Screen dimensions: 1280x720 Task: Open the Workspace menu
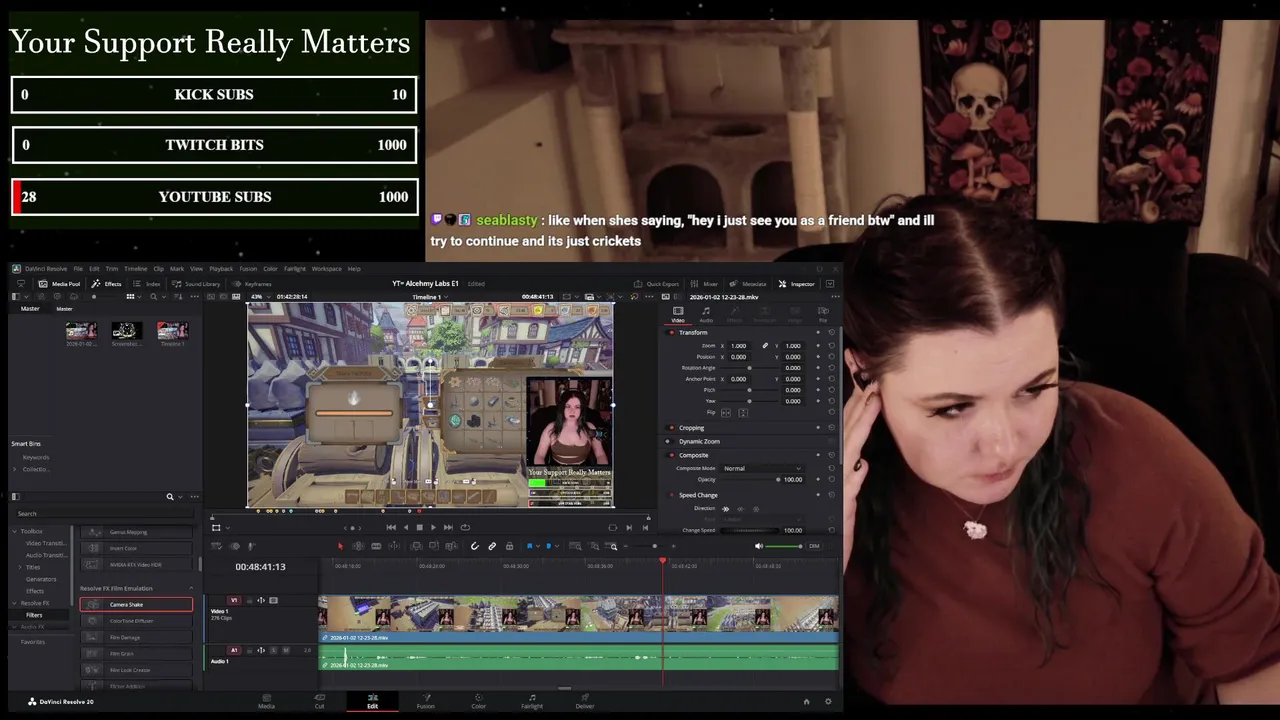coord(326,269)
